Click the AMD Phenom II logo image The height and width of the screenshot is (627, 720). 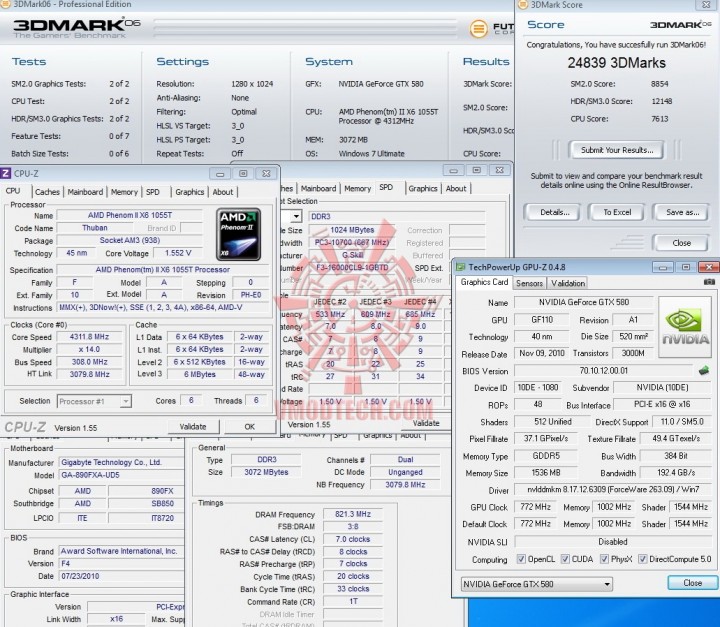(238, 234)
